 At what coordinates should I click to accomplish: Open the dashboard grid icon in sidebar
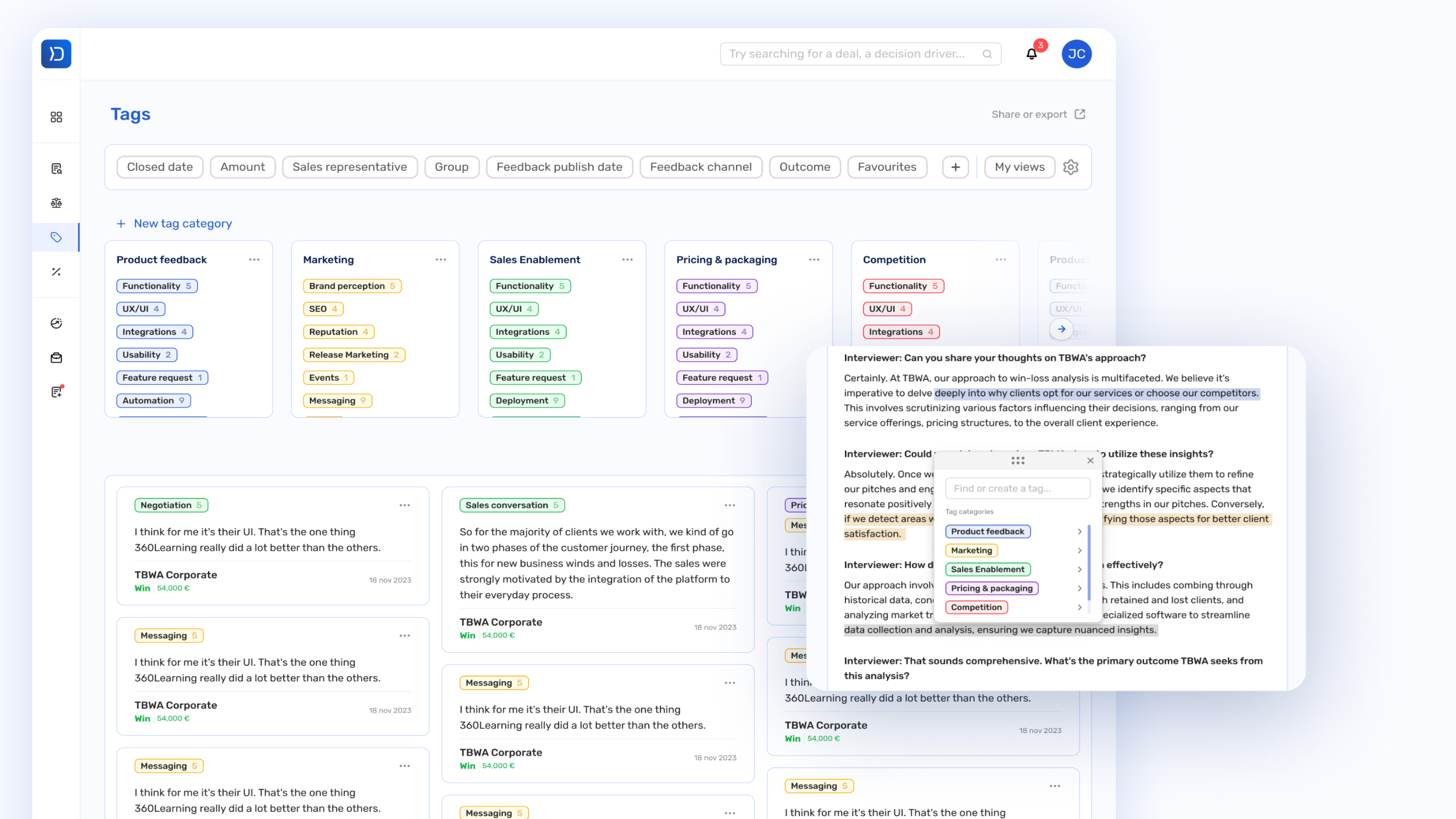pyautogui.click(x=56, y=117)
